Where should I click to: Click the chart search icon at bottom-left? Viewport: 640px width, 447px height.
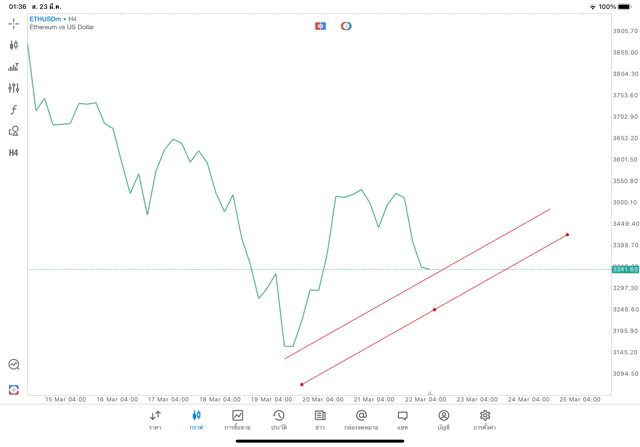(x=14, y=365)
